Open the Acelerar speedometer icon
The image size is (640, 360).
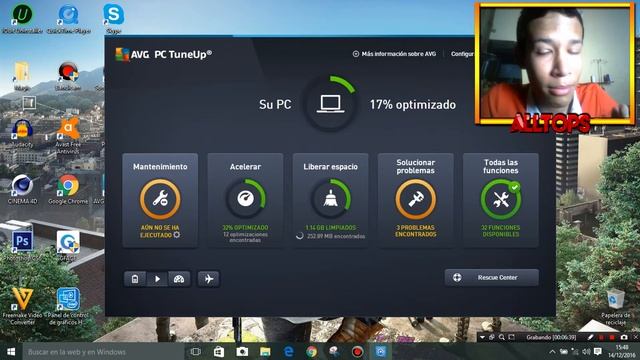[x=245, y=199]
